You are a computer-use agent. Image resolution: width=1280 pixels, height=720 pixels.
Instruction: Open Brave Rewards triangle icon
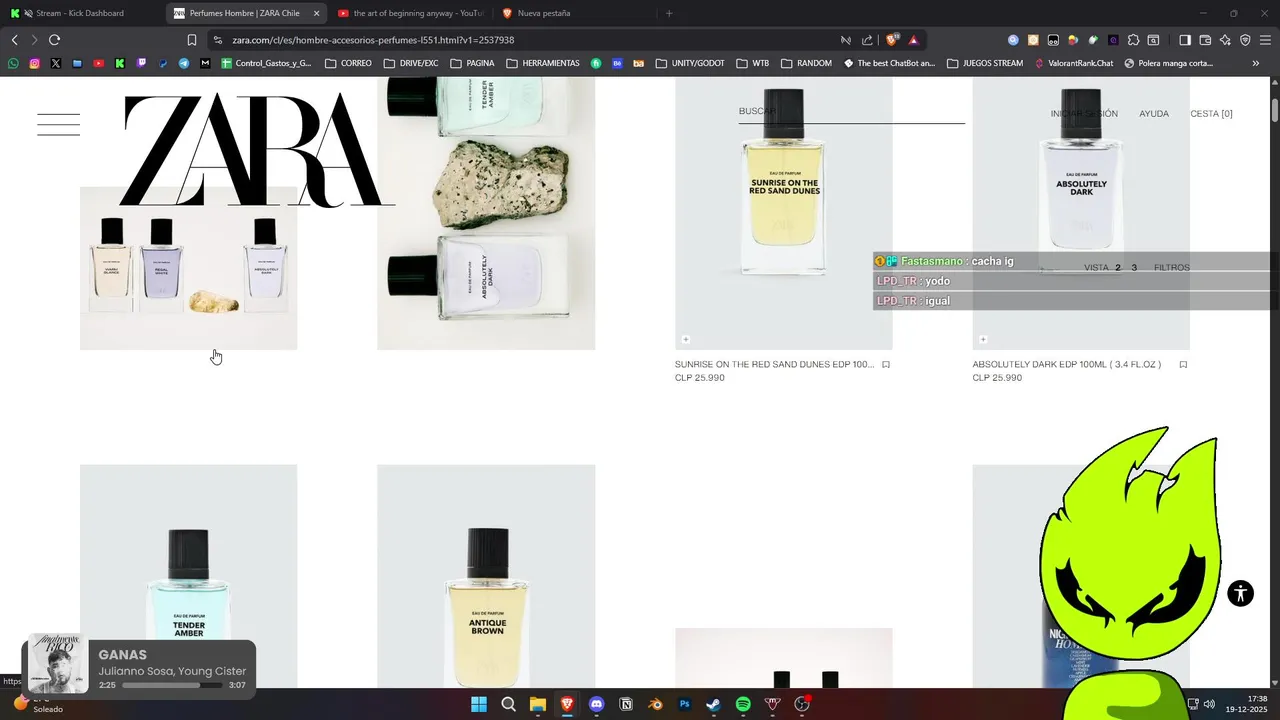[x=913, y=40]
